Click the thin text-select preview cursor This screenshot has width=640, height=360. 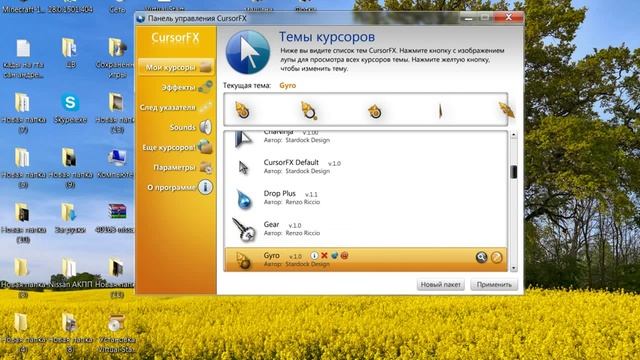click(440, 111)
